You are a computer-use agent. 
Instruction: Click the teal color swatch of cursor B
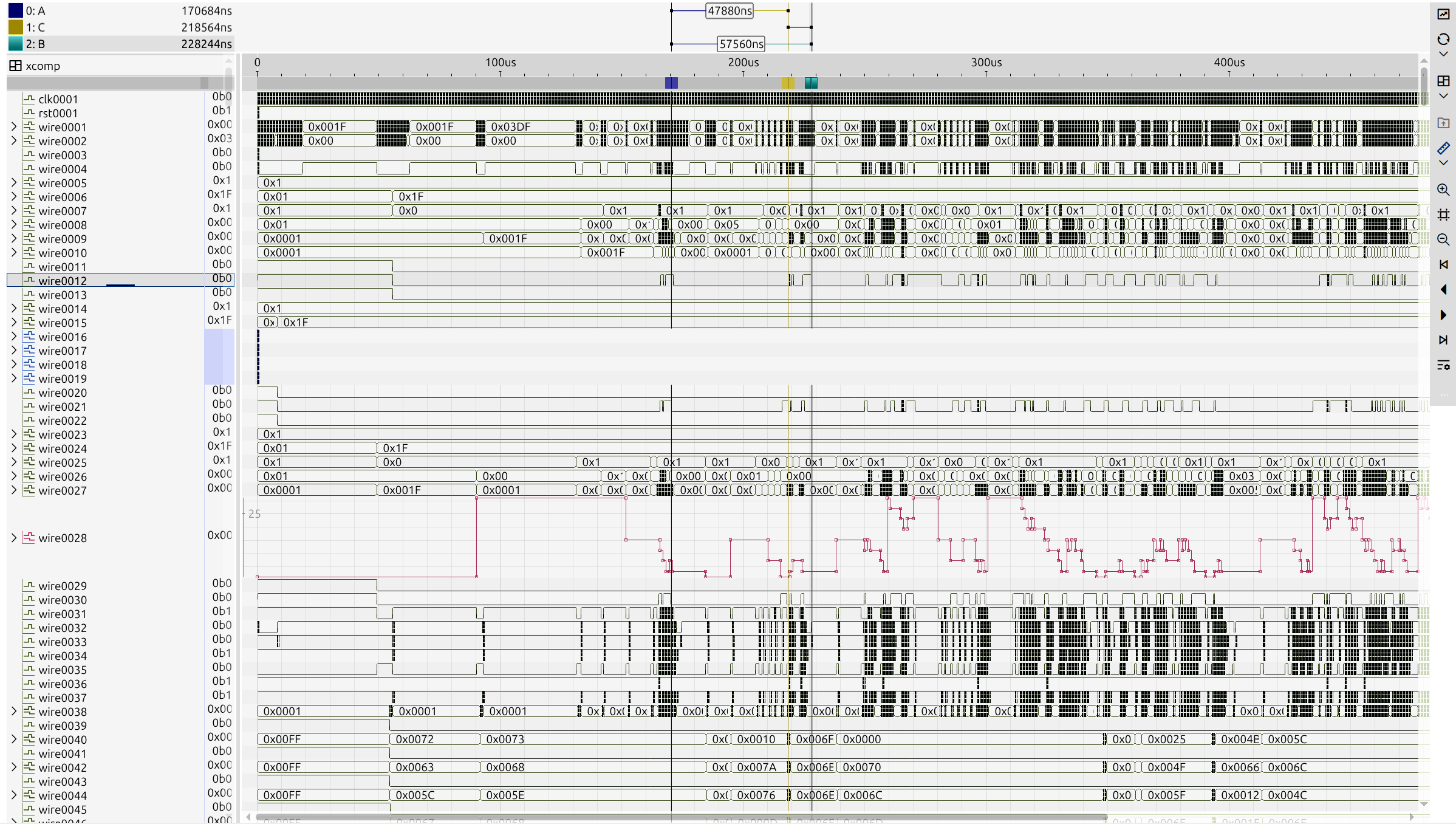tap(16, 44)
